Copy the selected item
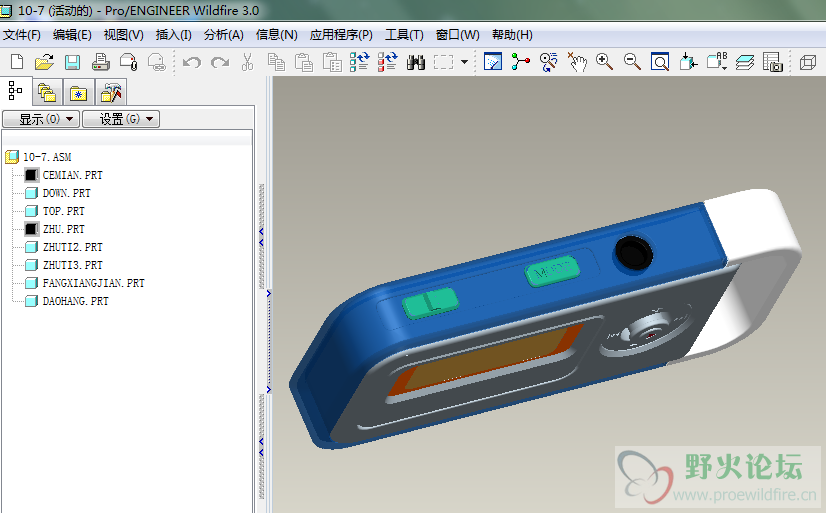The height and width of the screenshot is (513, 826). click(276, 62)
